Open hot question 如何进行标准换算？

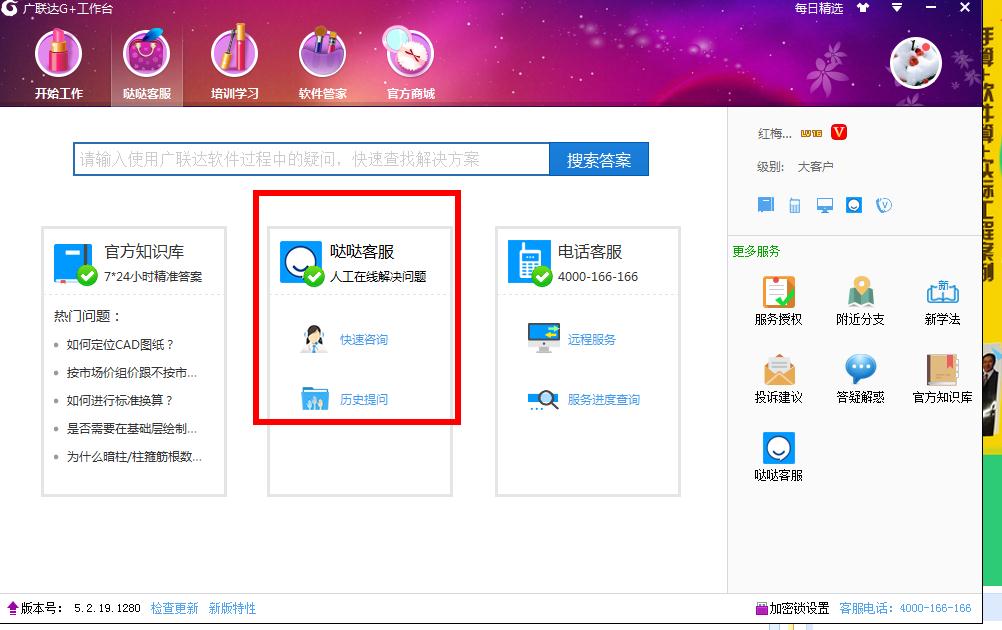[x=119, y=401]
